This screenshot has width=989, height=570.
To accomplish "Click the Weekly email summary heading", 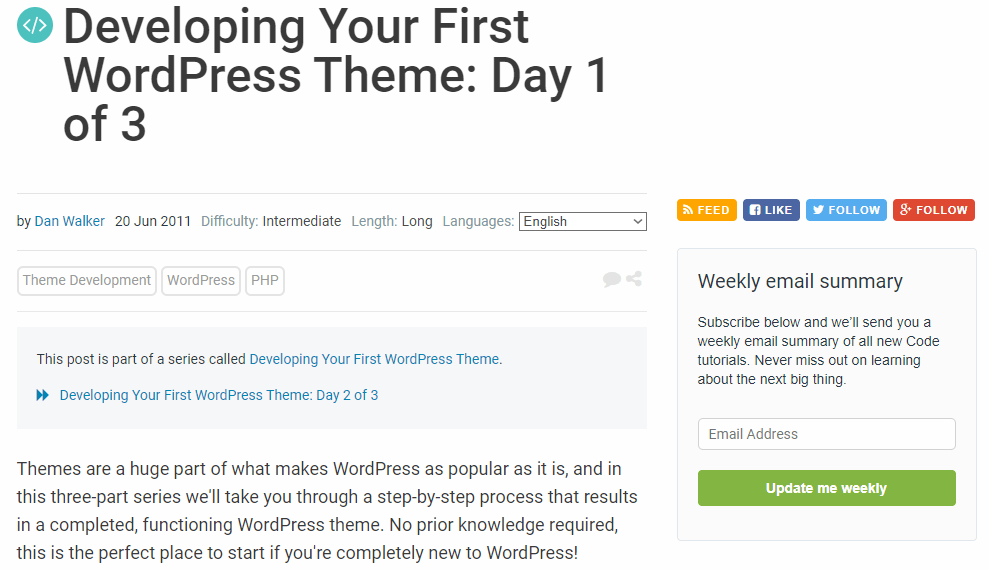I will coord(800,281).
